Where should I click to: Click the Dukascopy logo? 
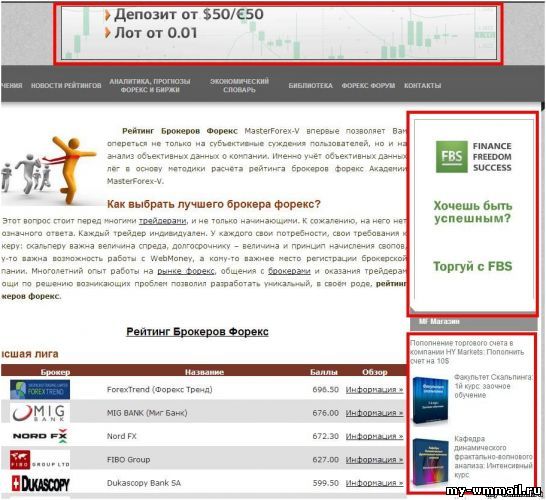(40, 483)
